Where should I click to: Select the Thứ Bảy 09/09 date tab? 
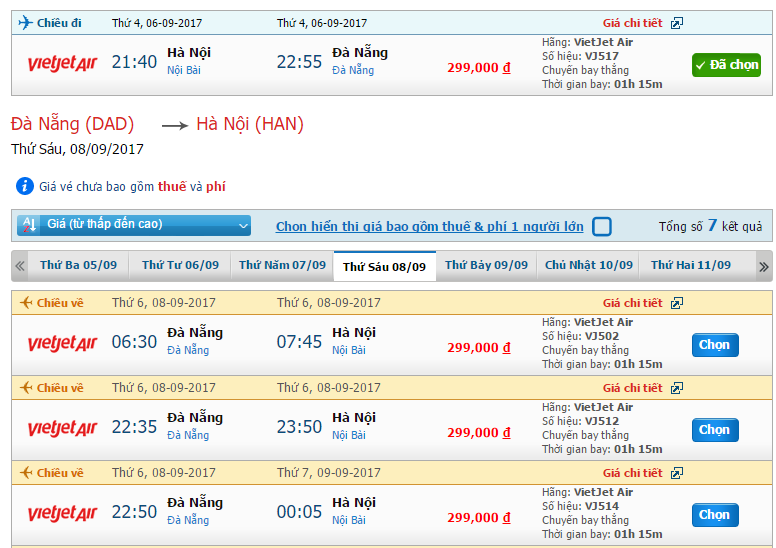[486, 266]
